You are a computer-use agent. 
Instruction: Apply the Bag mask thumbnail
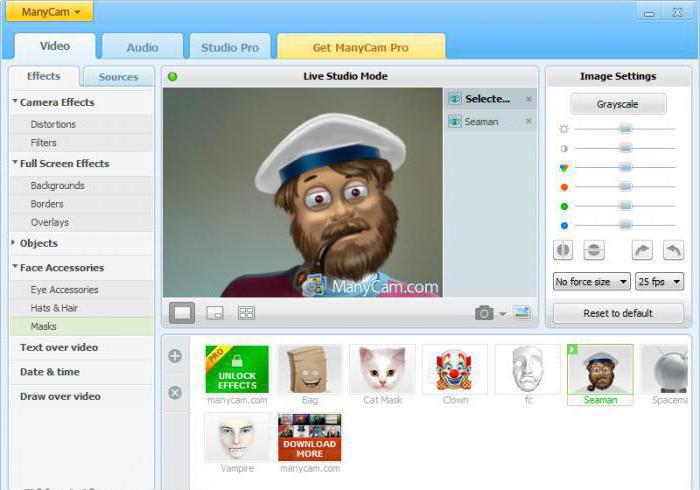click(310, 369)
